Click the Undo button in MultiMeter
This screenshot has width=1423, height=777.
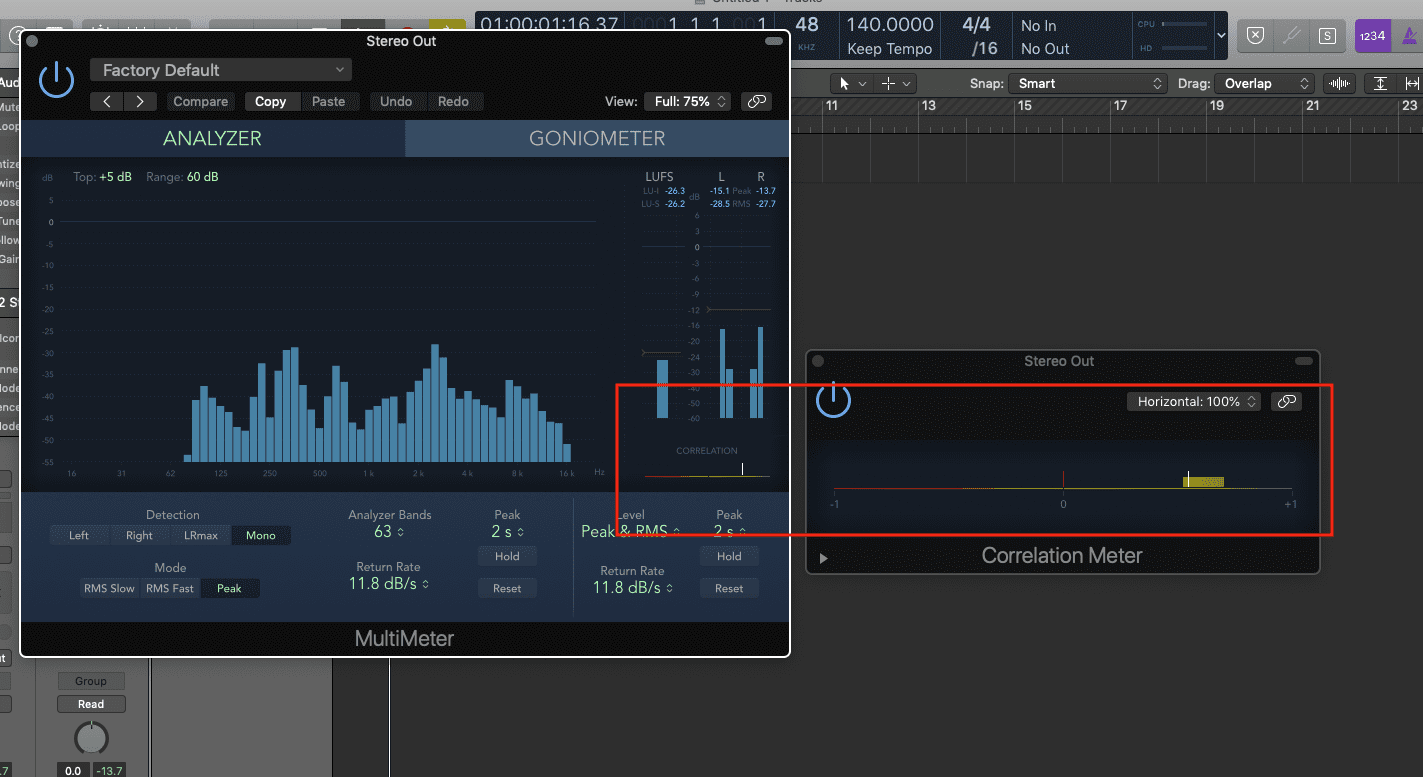pyautogui.click(x=396, y=101)
